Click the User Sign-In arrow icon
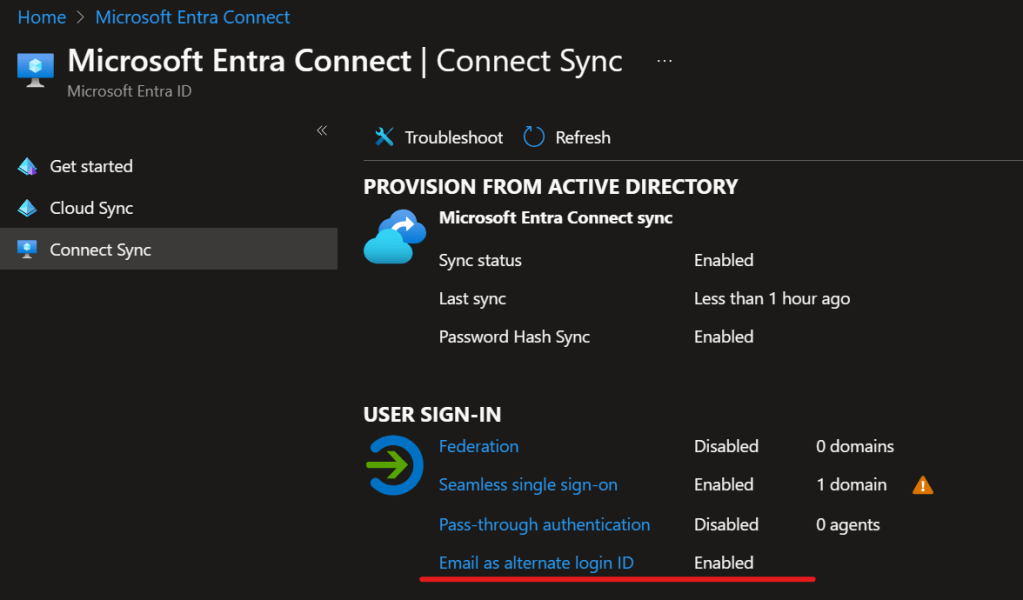Viewport: 1023px width, 600px height. coord(394,465)
